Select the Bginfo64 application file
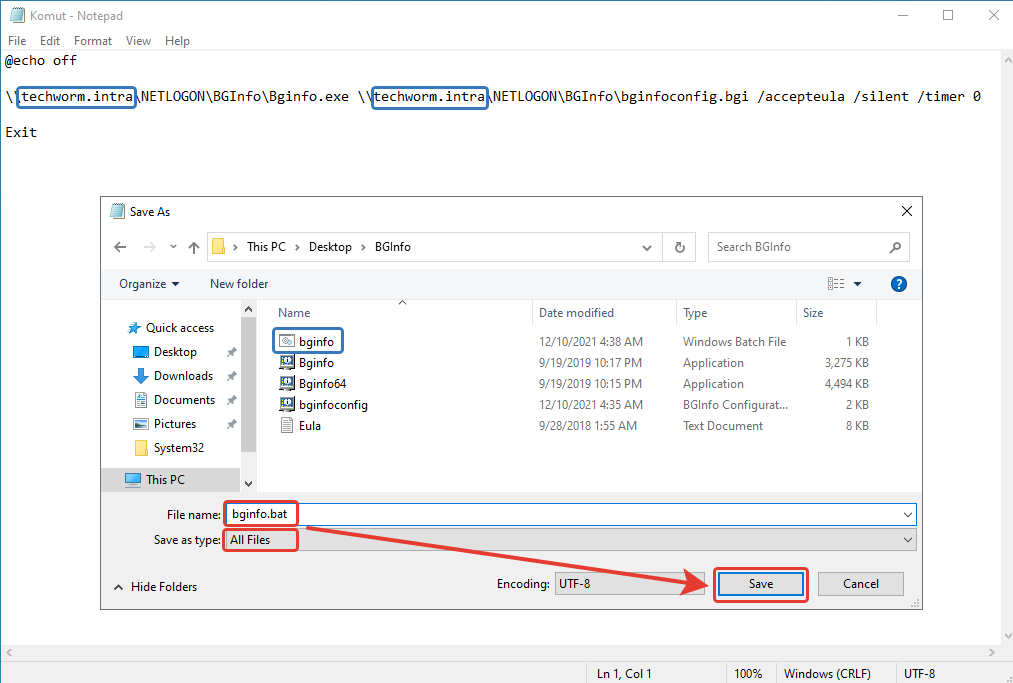This screenshot has height=683, width=1013. 322,384
